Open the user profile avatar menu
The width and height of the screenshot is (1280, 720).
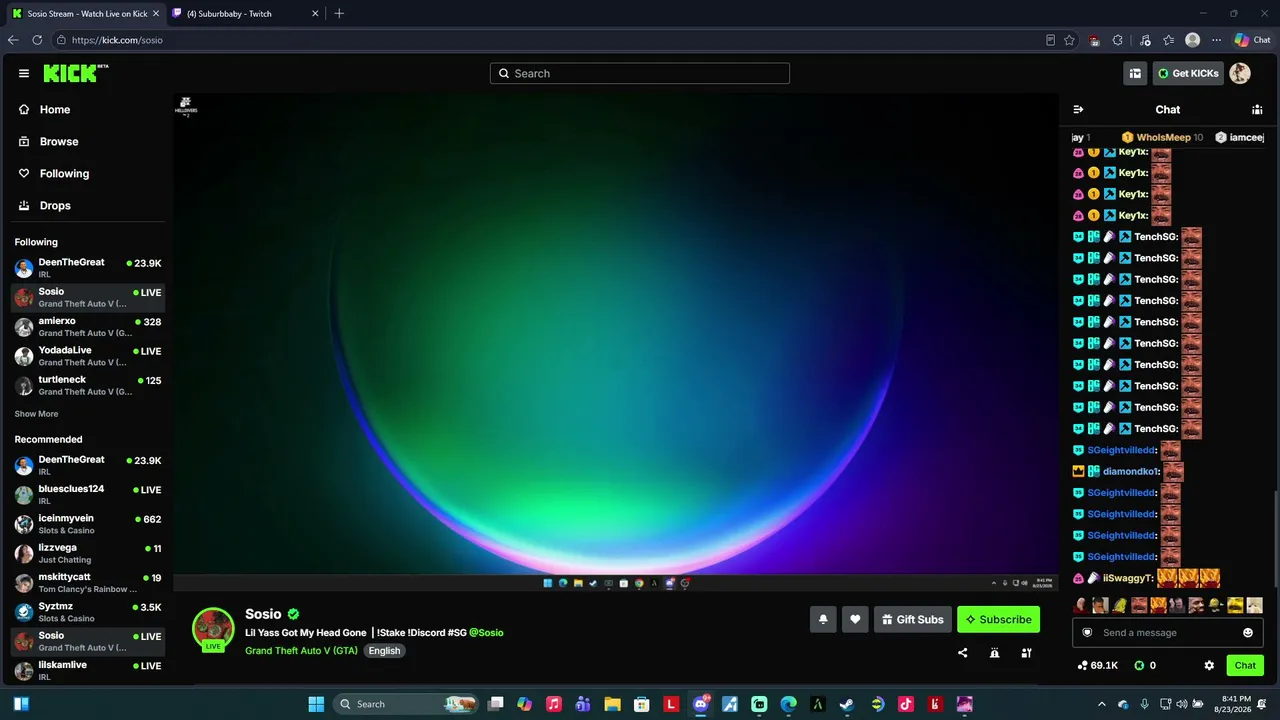click(x=1240, y=73)
